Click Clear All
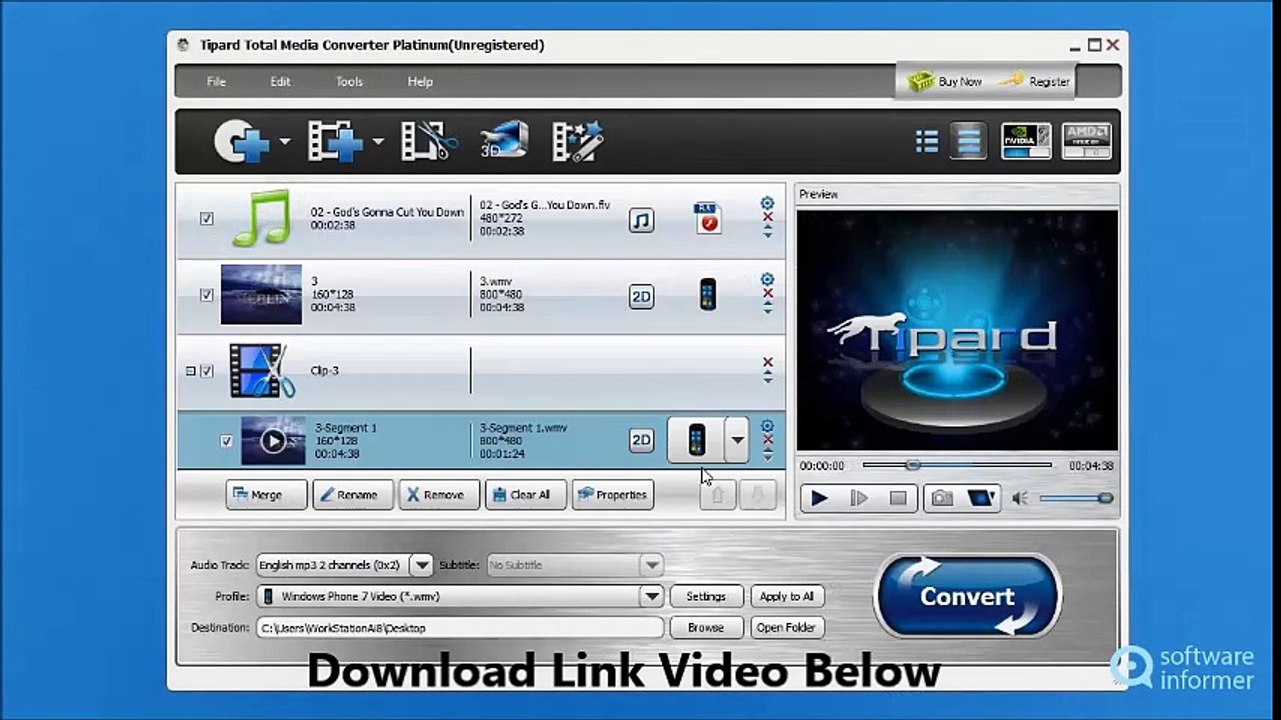Screen dimensions: 1281x720 point(526,495)
